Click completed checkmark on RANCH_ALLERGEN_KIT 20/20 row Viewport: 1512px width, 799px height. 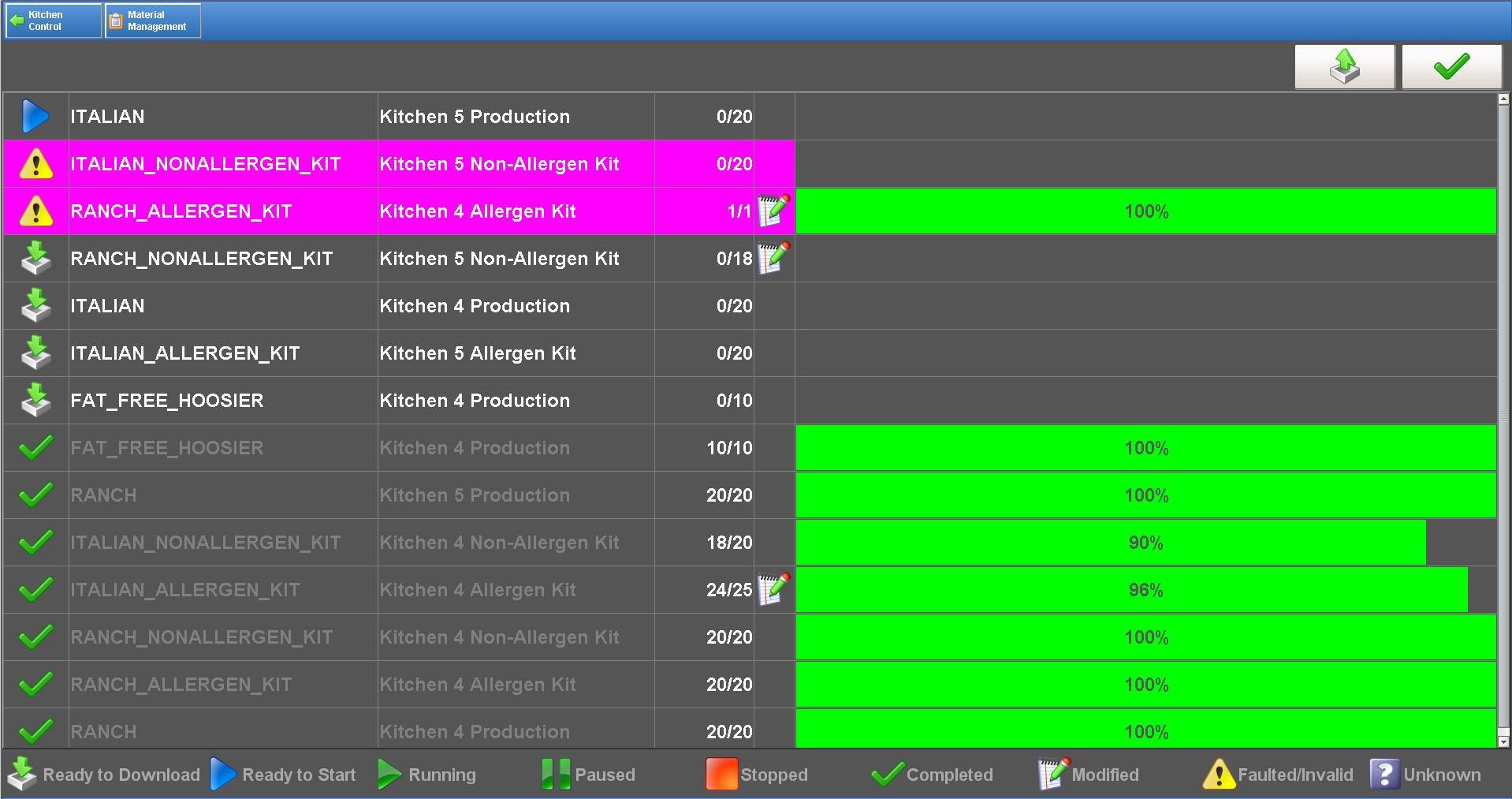click(35, 684)
